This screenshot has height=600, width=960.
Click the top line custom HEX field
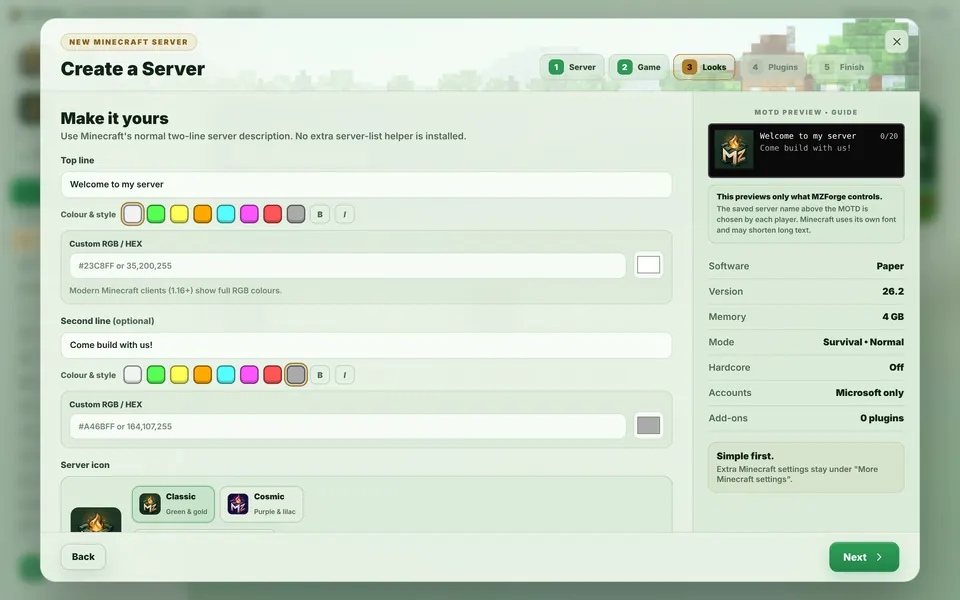pos(348,266)
